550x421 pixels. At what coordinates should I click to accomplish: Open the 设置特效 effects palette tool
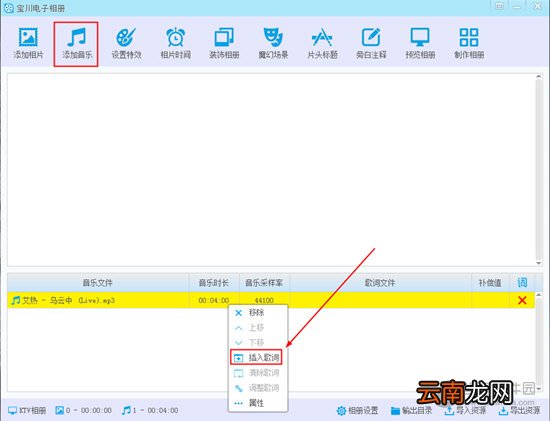(126, 44)
